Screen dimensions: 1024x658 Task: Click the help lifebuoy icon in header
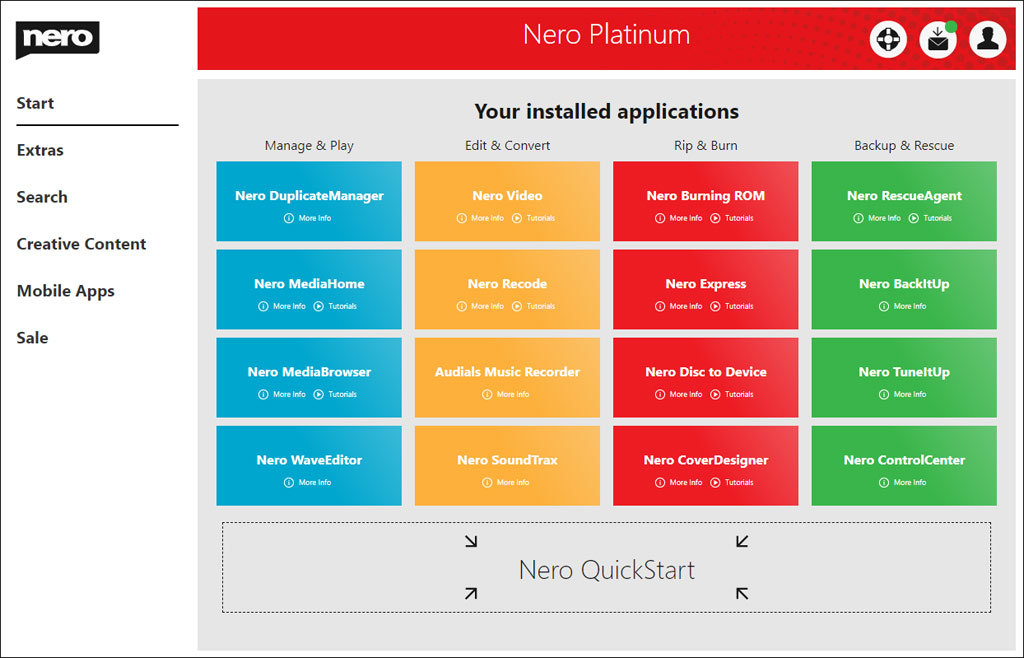(887, 39)
